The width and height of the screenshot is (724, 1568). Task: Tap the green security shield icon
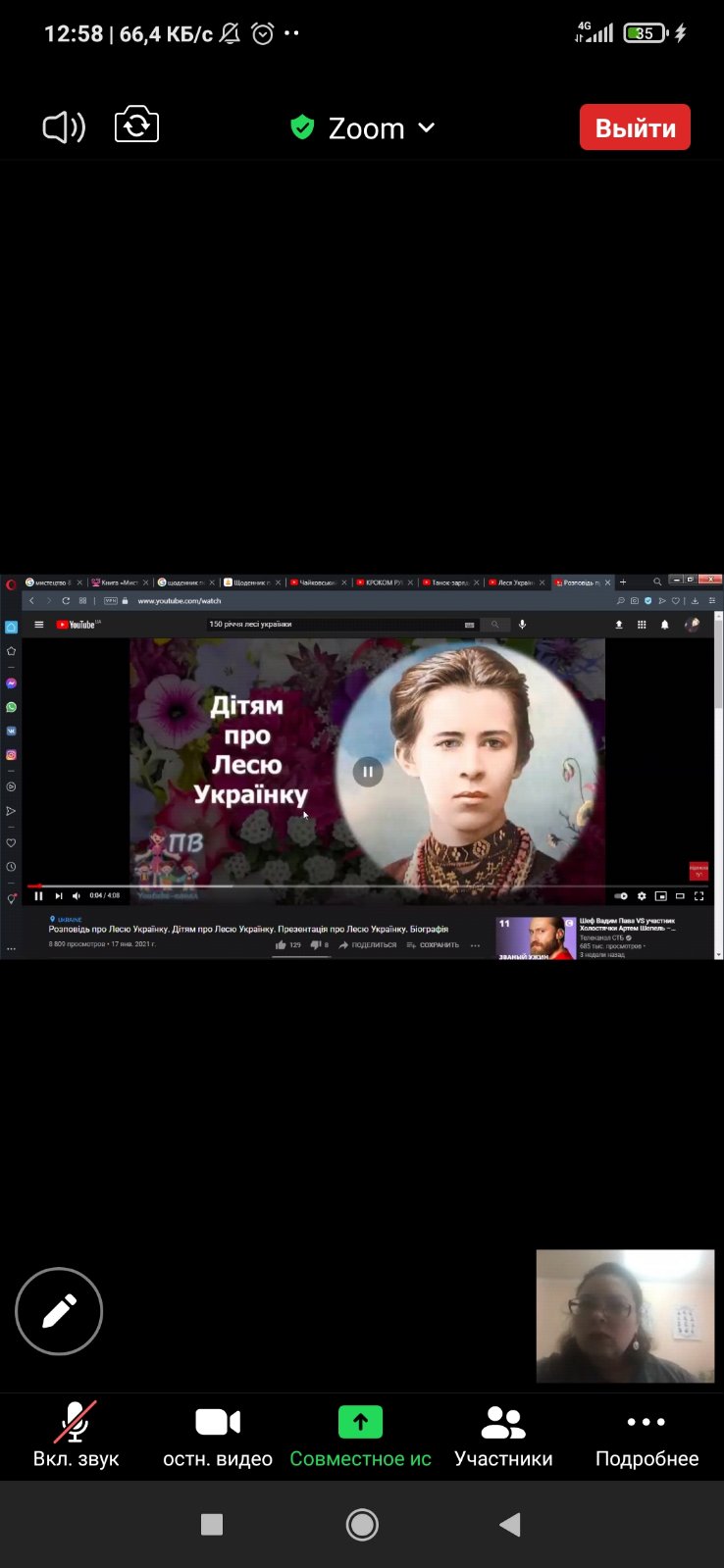point(302,127)
